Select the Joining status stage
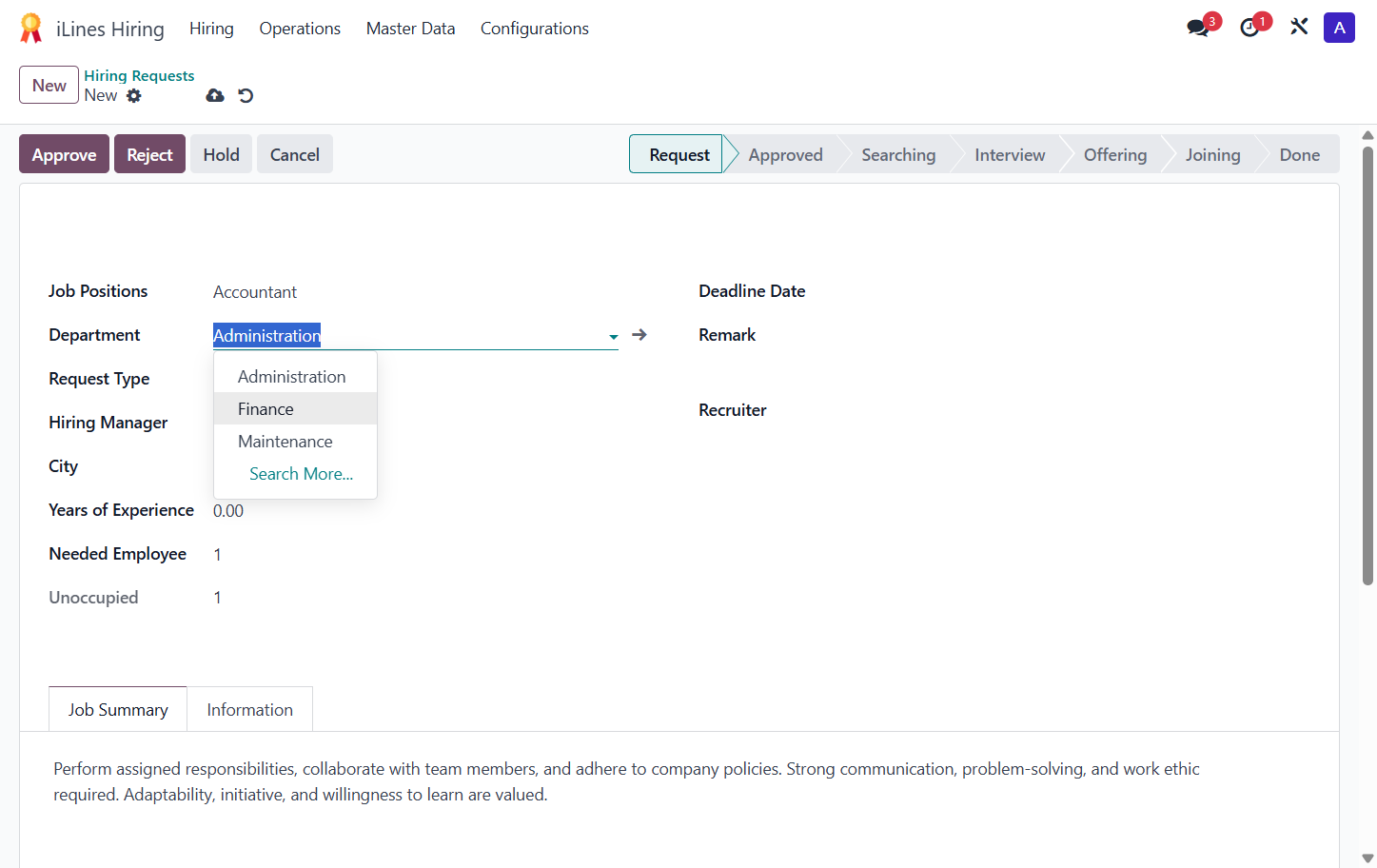The width and height of the screenshot is (1377, 868). [1212, 154]
